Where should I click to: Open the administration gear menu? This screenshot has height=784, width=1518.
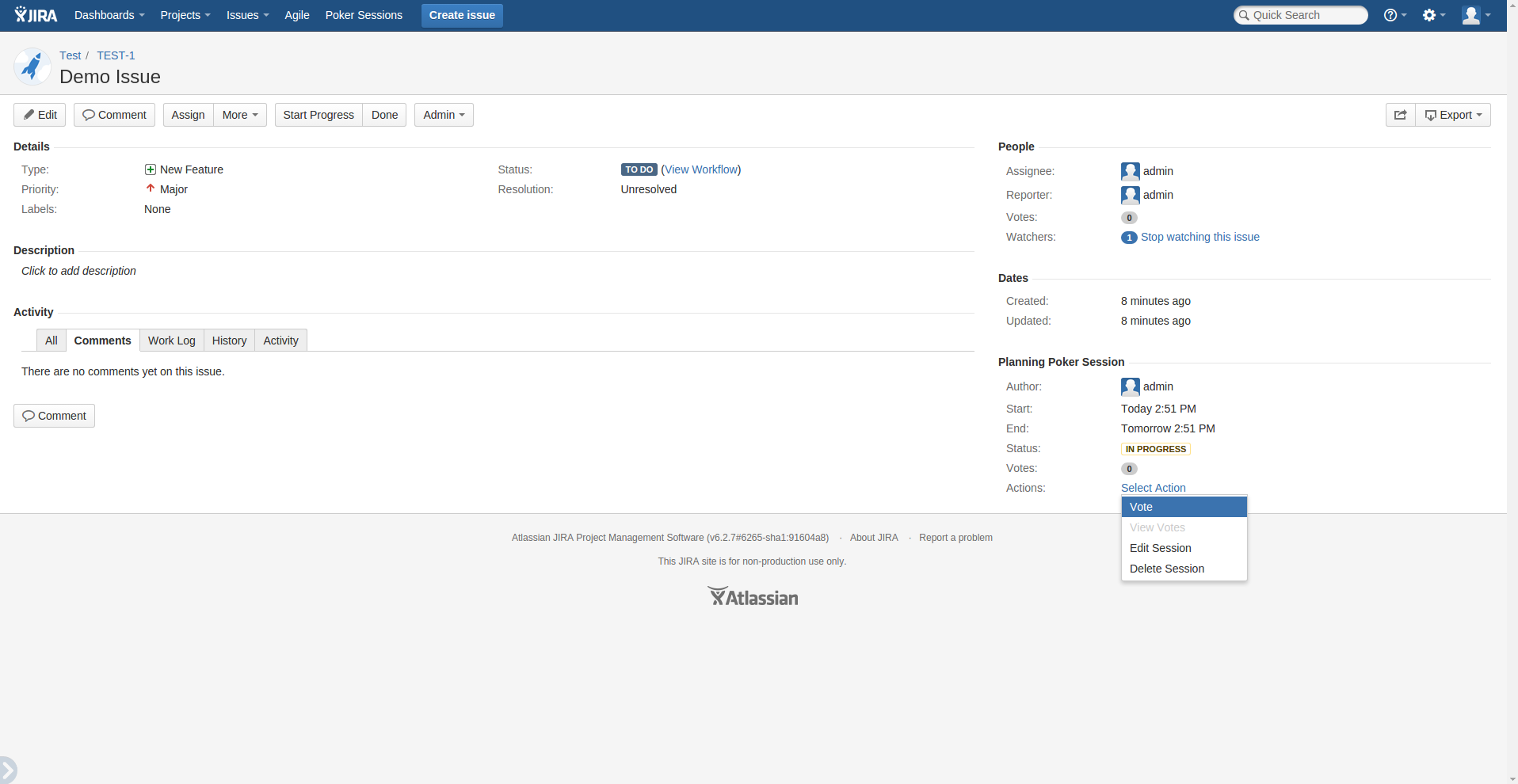(1434, 15)
